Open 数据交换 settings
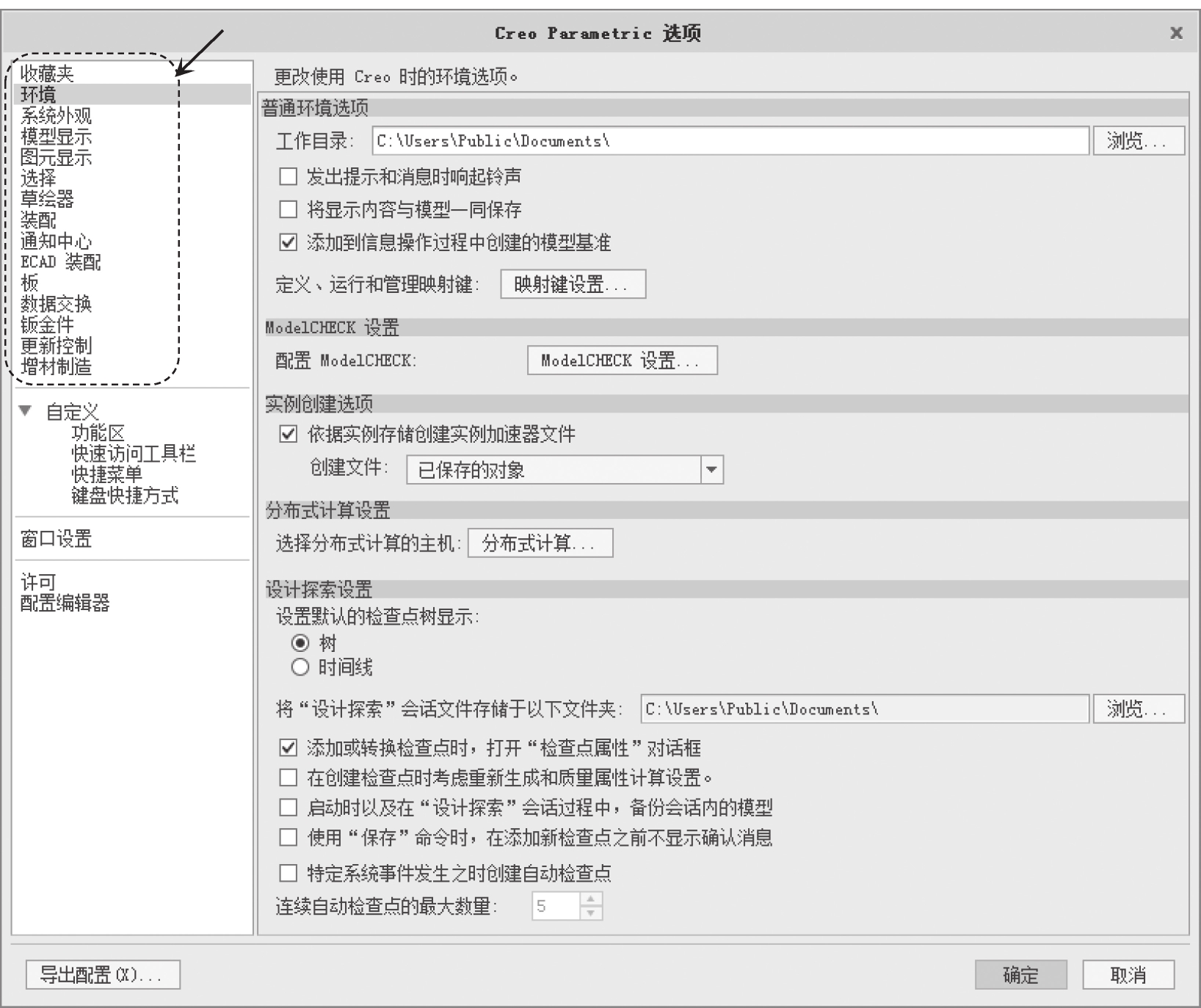 pyautogui.click(x=56, y=304)
